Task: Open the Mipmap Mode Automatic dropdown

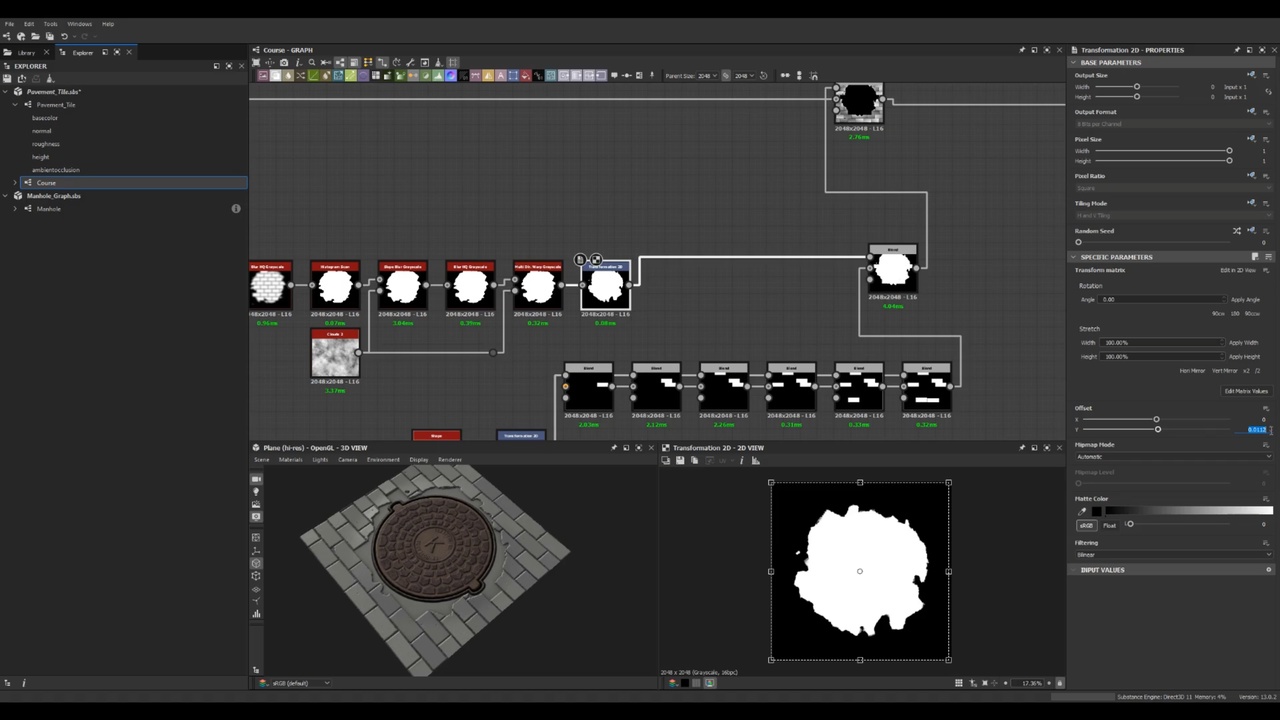Action: pyautogui.click(x=1173, y=457)
